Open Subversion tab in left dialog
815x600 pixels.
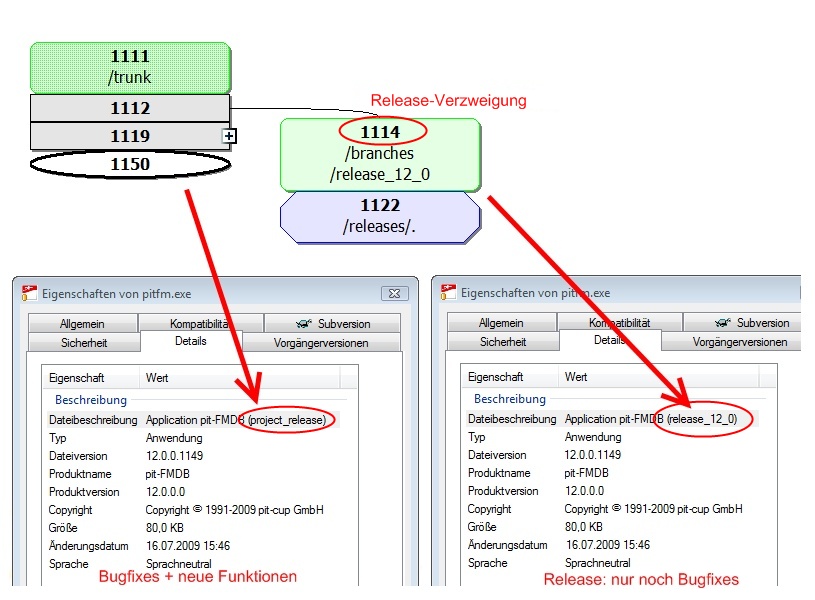(333, 323)
